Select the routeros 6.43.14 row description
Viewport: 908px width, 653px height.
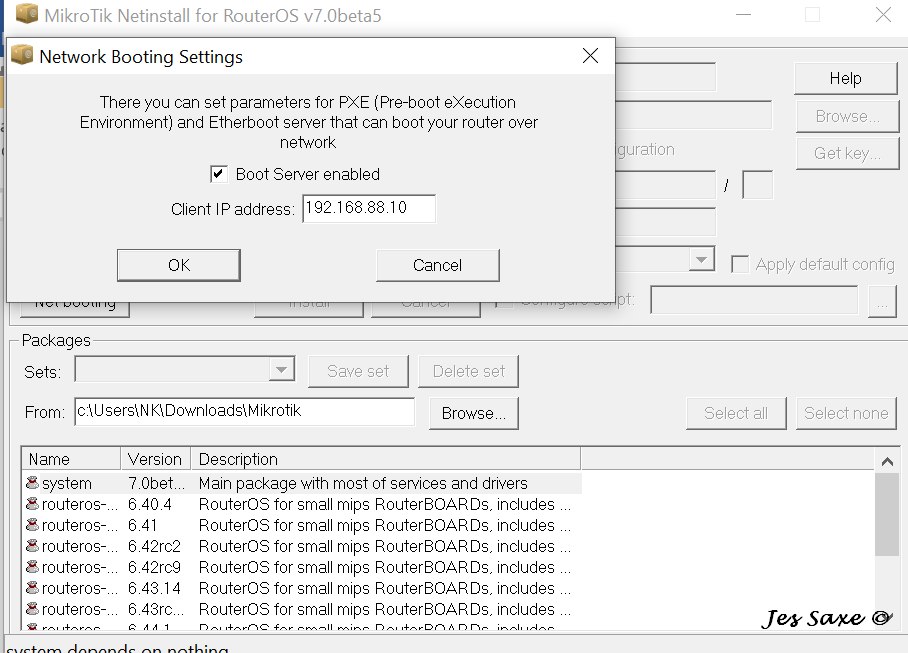(x=385, y=588)
